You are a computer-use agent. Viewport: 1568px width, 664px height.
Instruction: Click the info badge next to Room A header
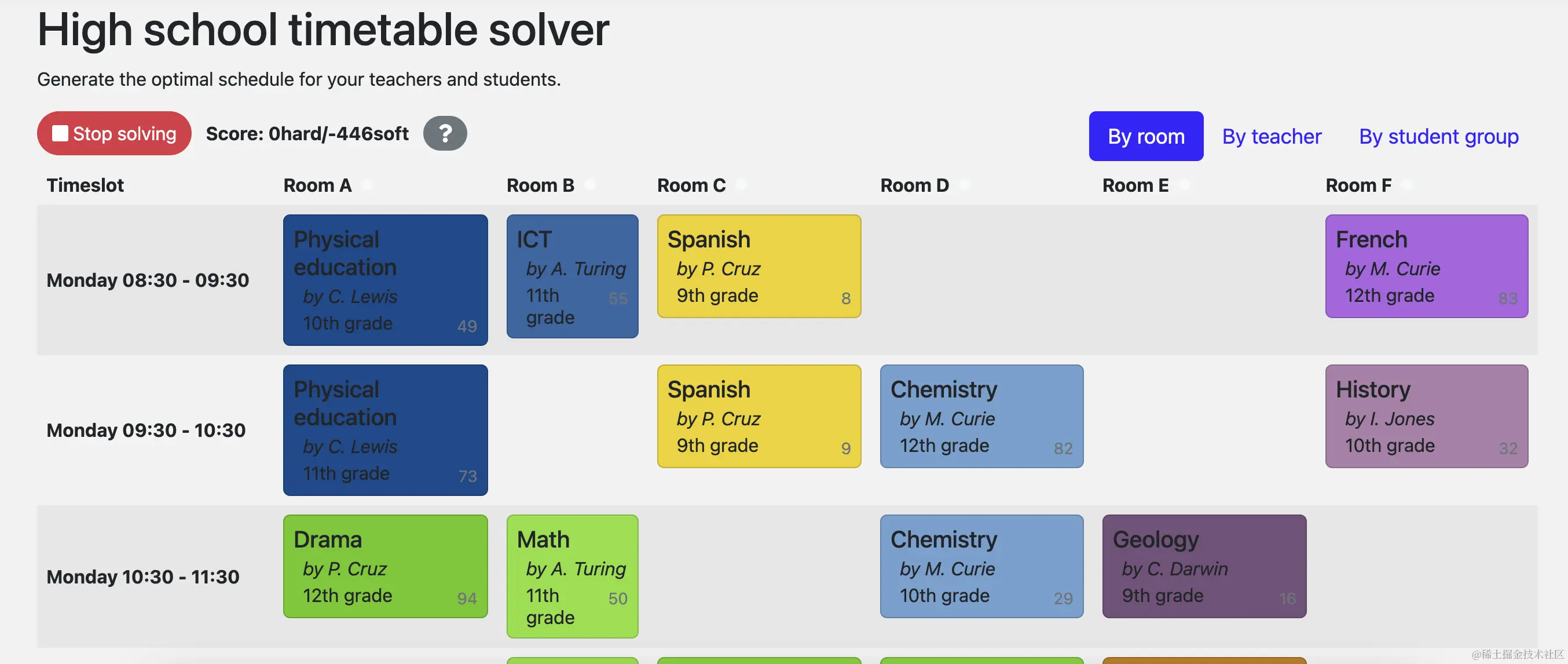click(x=368, y=185)
